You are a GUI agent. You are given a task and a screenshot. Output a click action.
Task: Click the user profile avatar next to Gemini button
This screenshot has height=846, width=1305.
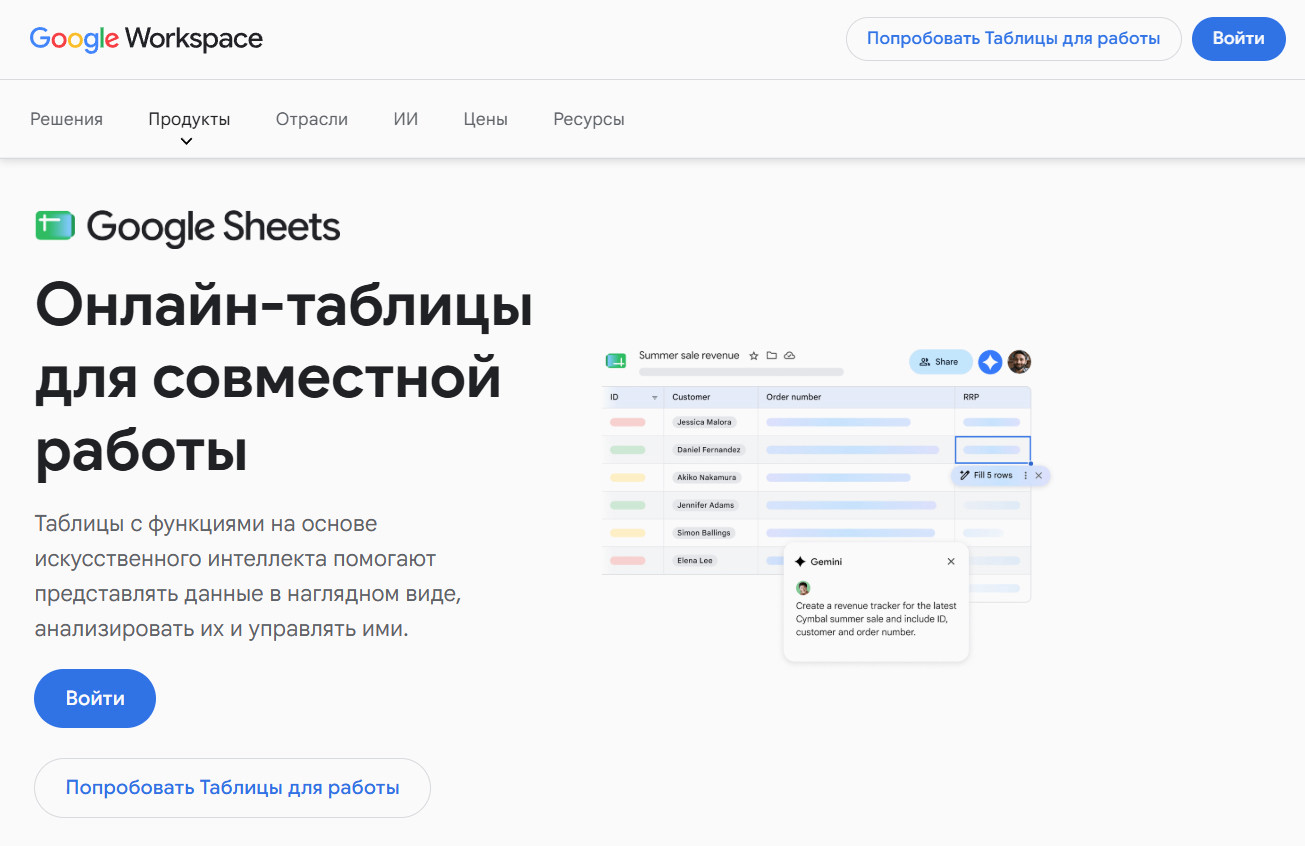click(x=1019, y=362)
